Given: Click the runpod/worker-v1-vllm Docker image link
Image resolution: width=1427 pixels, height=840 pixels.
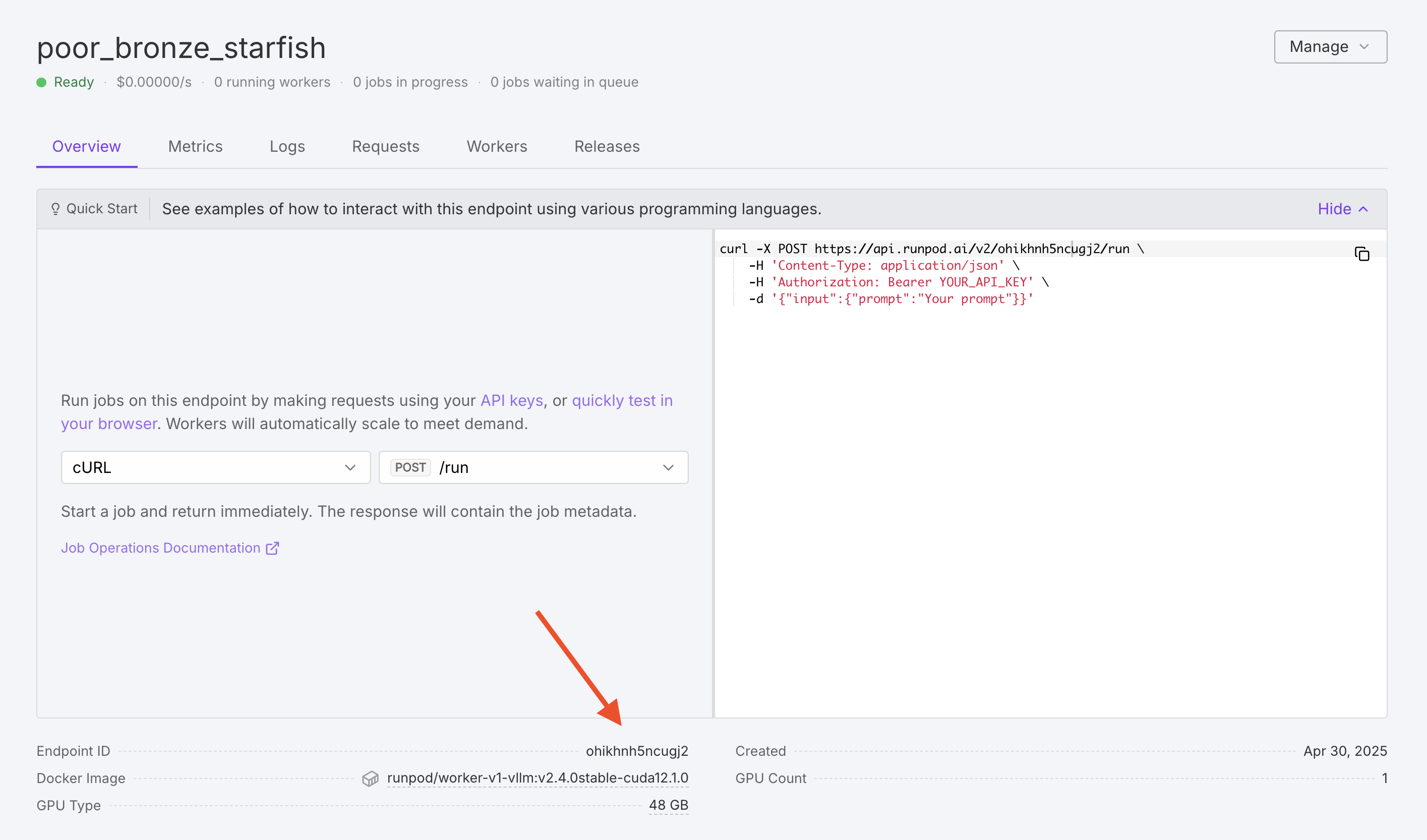Looking at the screenshot, I should 538,778.
